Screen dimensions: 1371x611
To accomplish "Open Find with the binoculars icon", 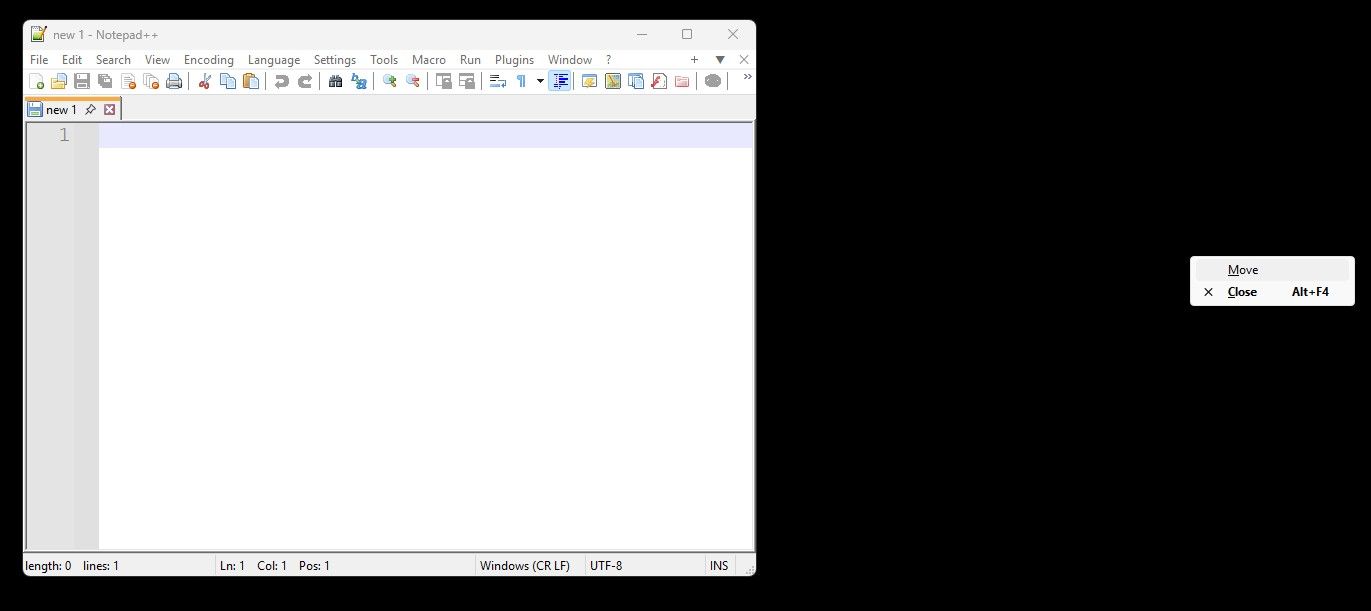I will (x=336, y=81).
